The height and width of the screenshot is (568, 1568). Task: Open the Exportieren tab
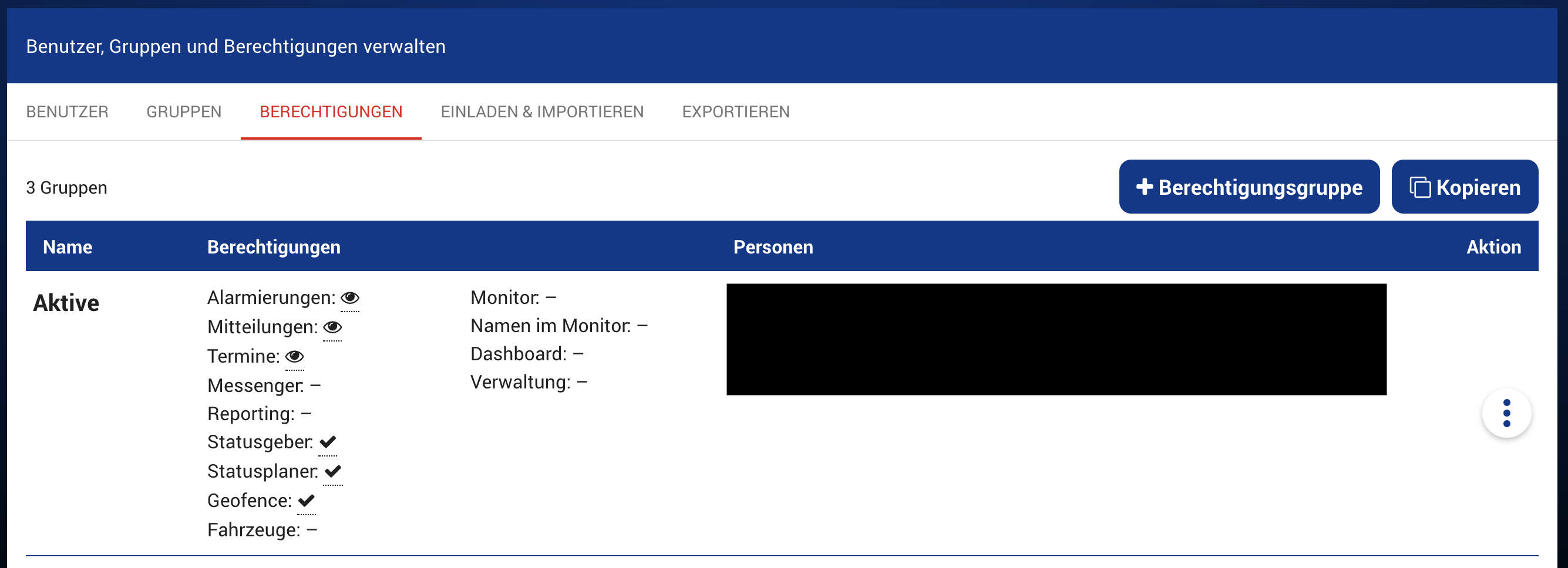click(735, 112)
